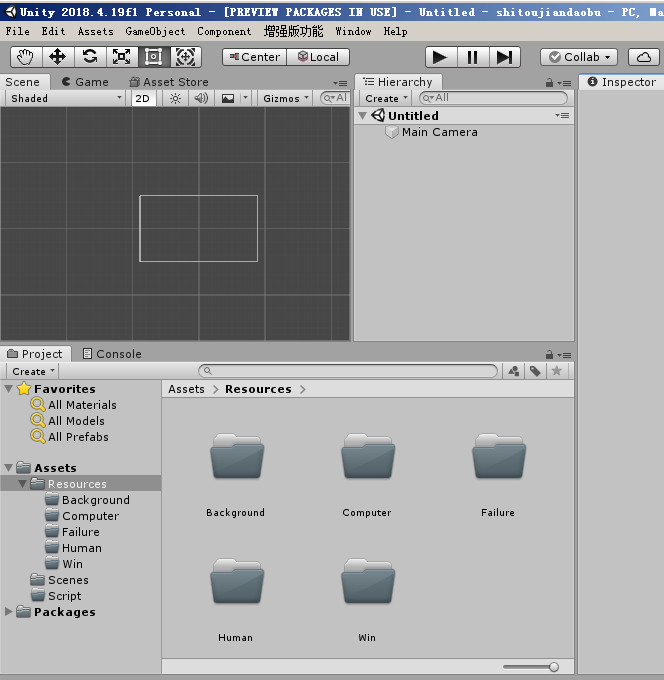664x680 pixels.
Task: Click Search by Type icon
Action: click(x=514, y=371)
